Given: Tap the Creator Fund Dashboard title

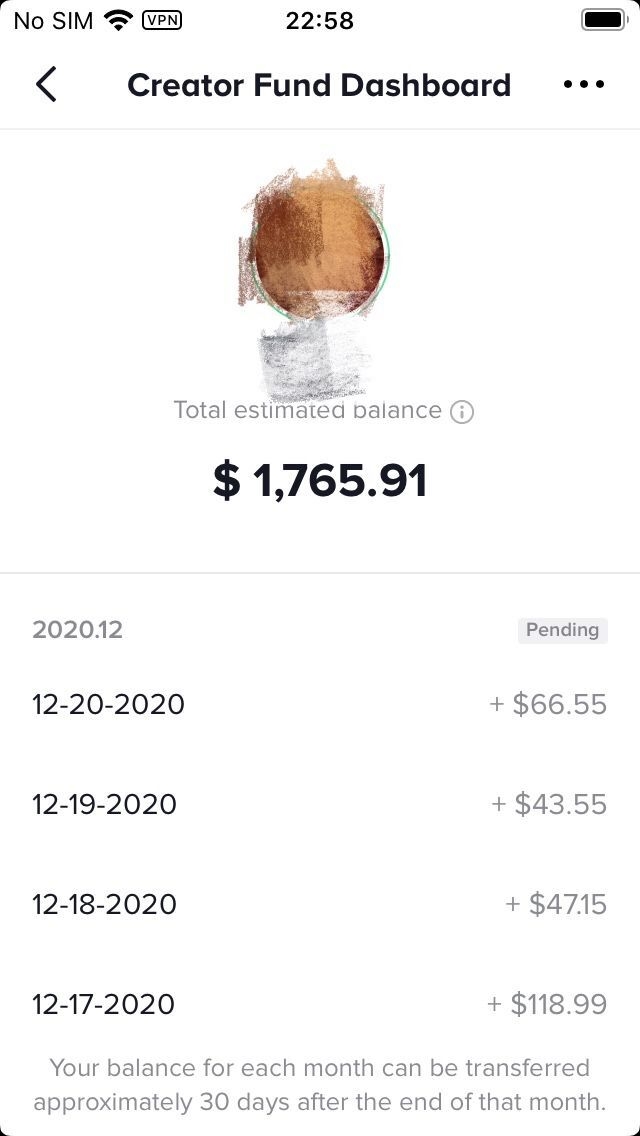Looking at the screenshot, I should 319,85.
